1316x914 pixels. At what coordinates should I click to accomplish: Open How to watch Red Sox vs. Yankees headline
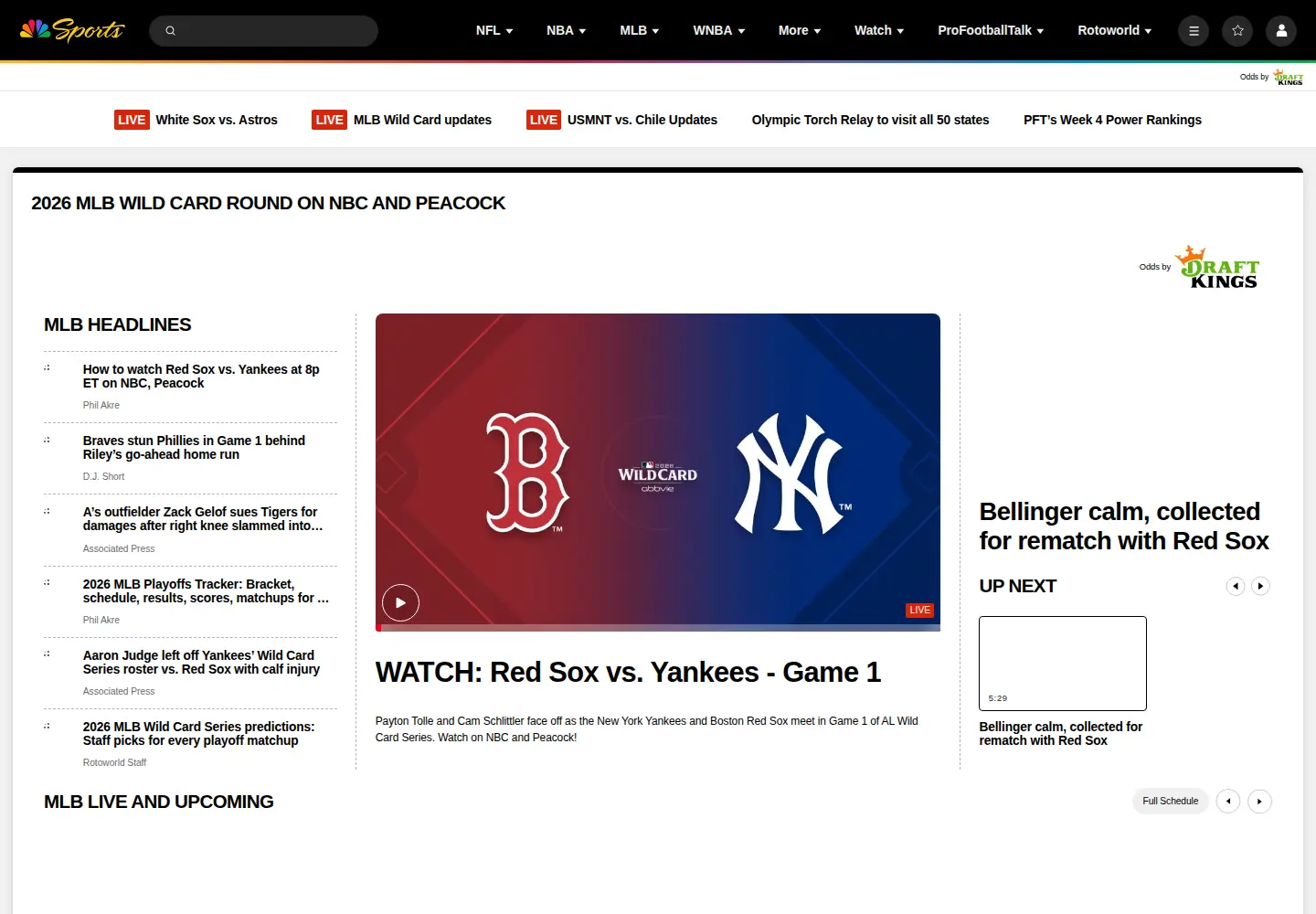201,377
